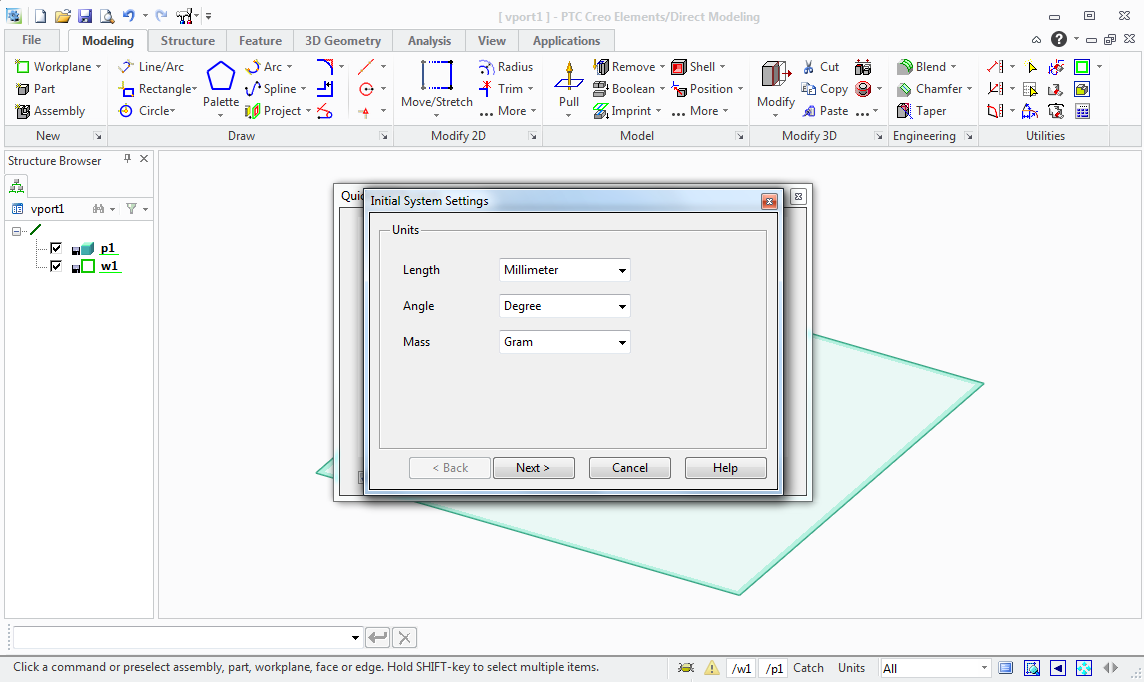Switch to the Feature tab

coord(260,41)
